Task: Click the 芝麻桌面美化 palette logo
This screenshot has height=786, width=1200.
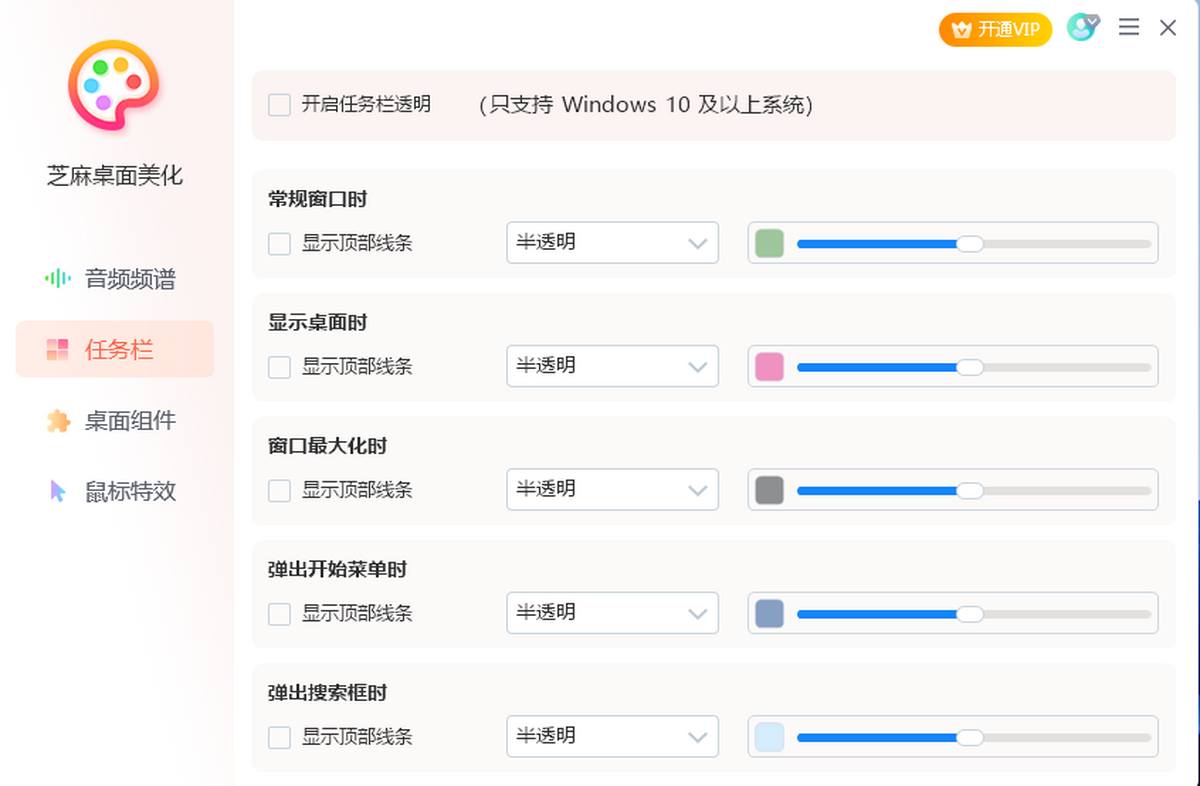Action: pos(113,86)
